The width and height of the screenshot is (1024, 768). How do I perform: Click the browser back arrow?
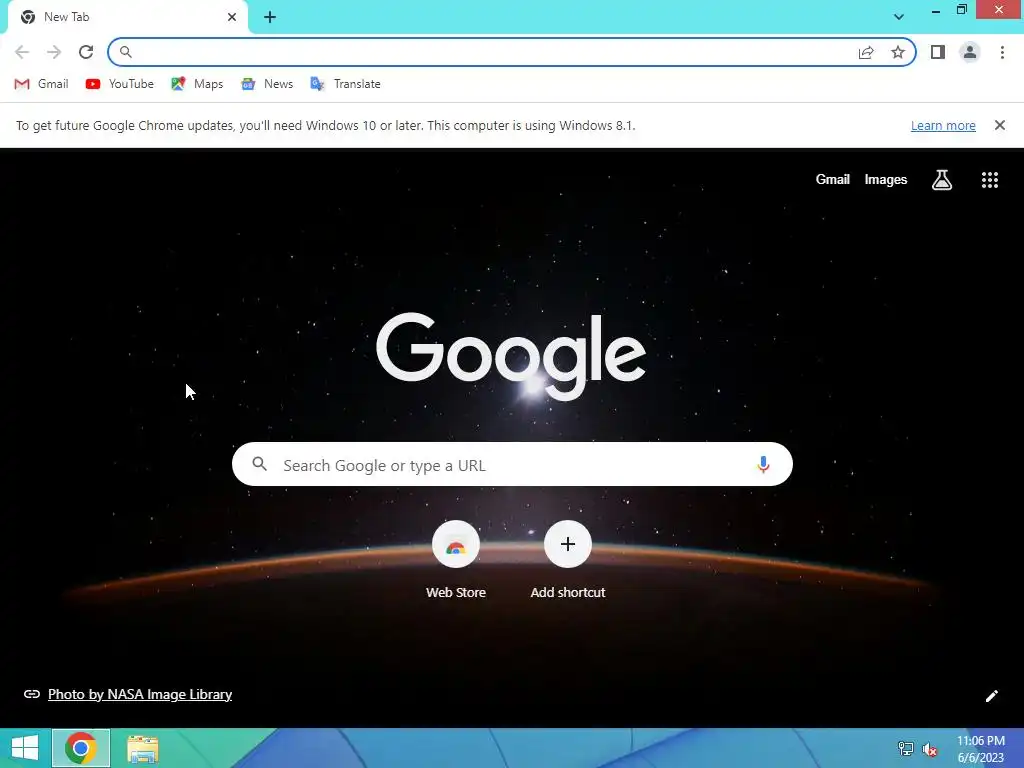[22, 52]
